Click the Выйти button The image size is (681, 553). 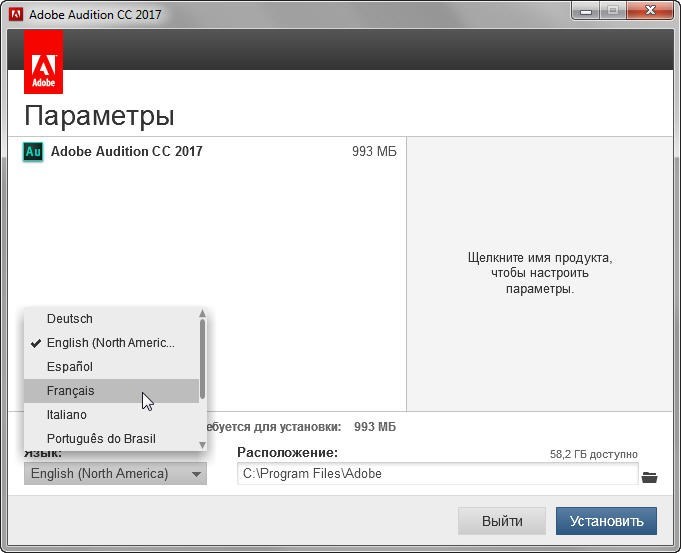pos(502,521)
